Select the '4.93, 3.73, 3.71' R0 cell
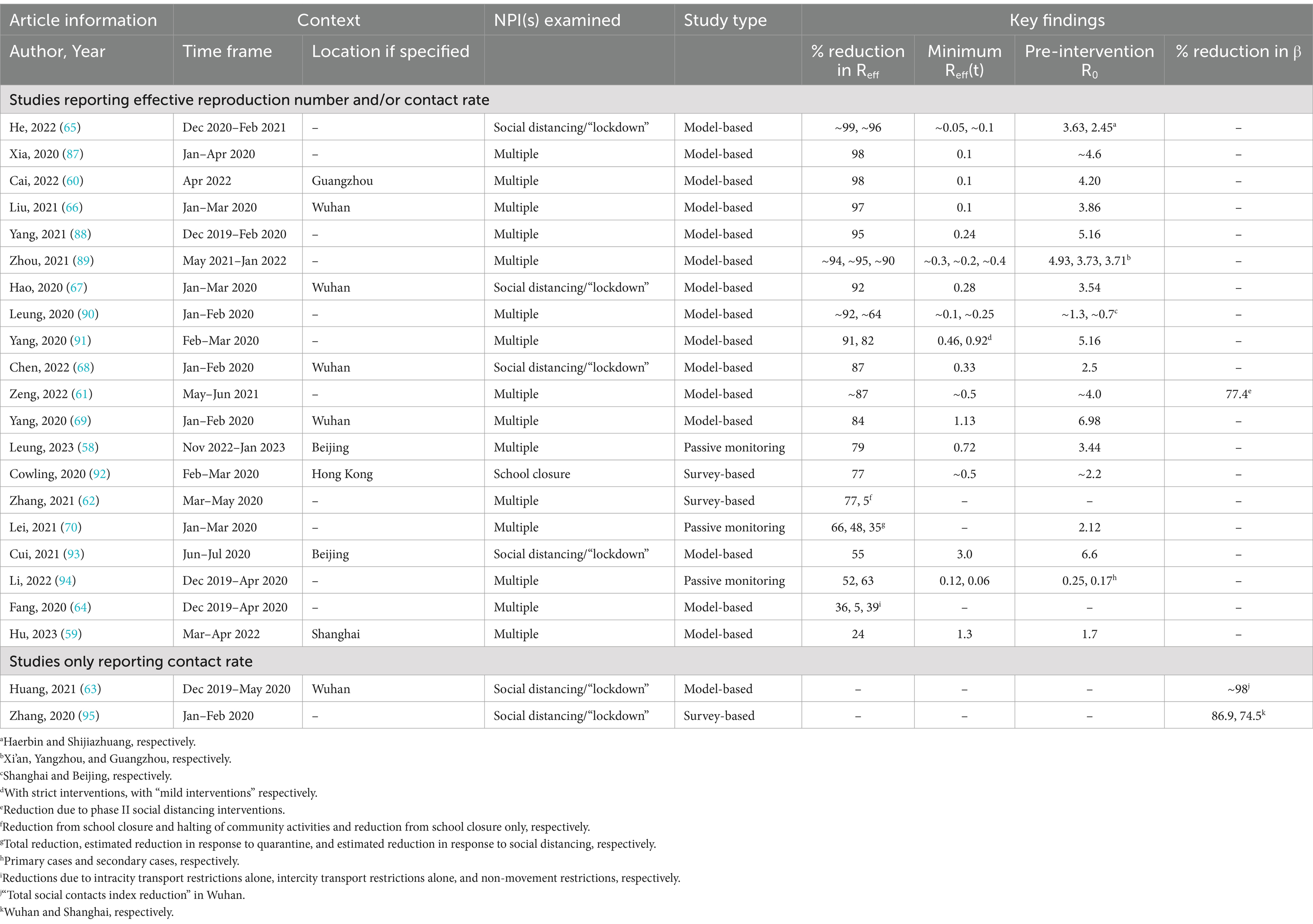Viewport: 1313px width, 924px height. point(1090,261)
